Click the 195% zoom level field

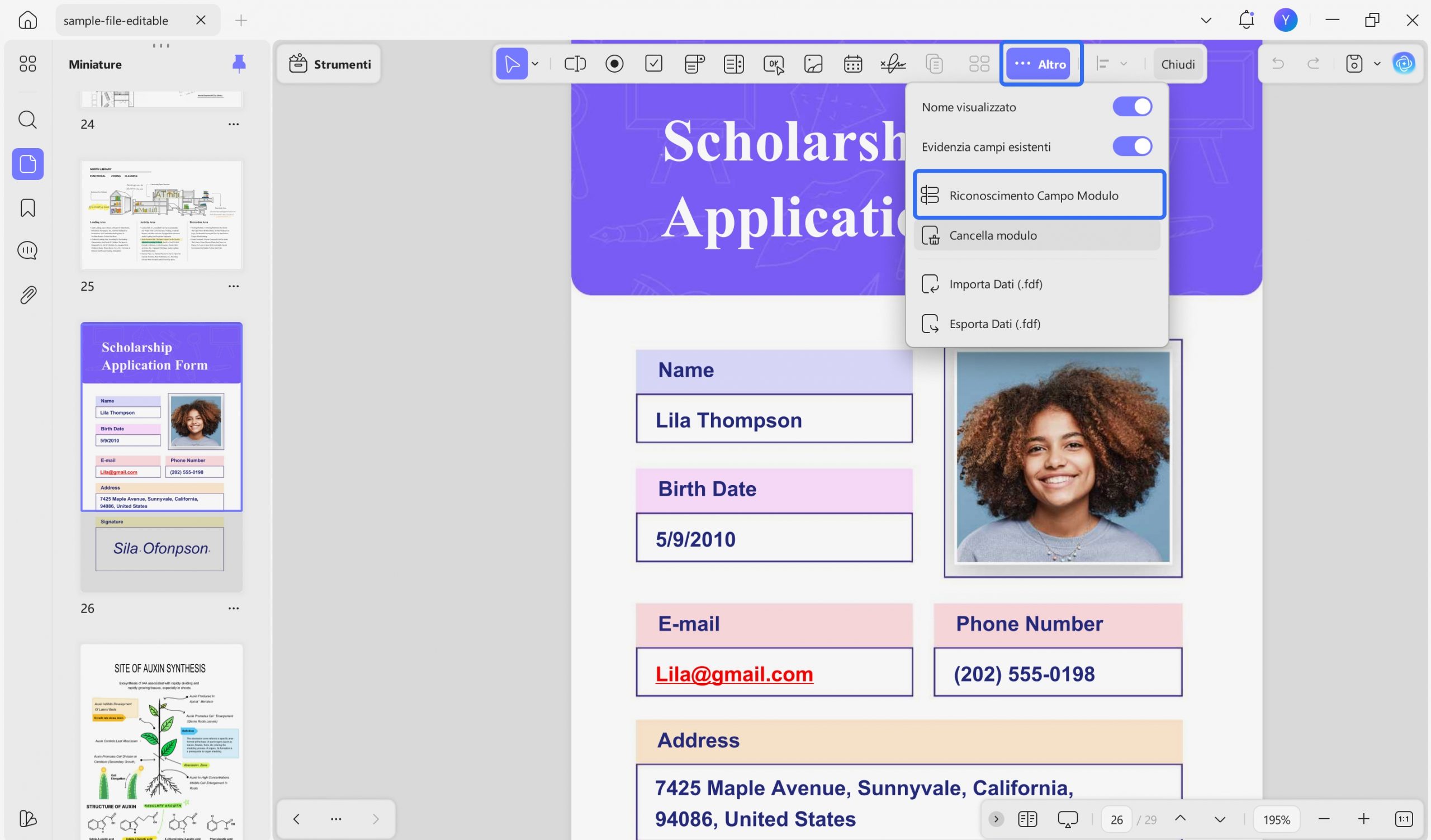point(1277,819)
